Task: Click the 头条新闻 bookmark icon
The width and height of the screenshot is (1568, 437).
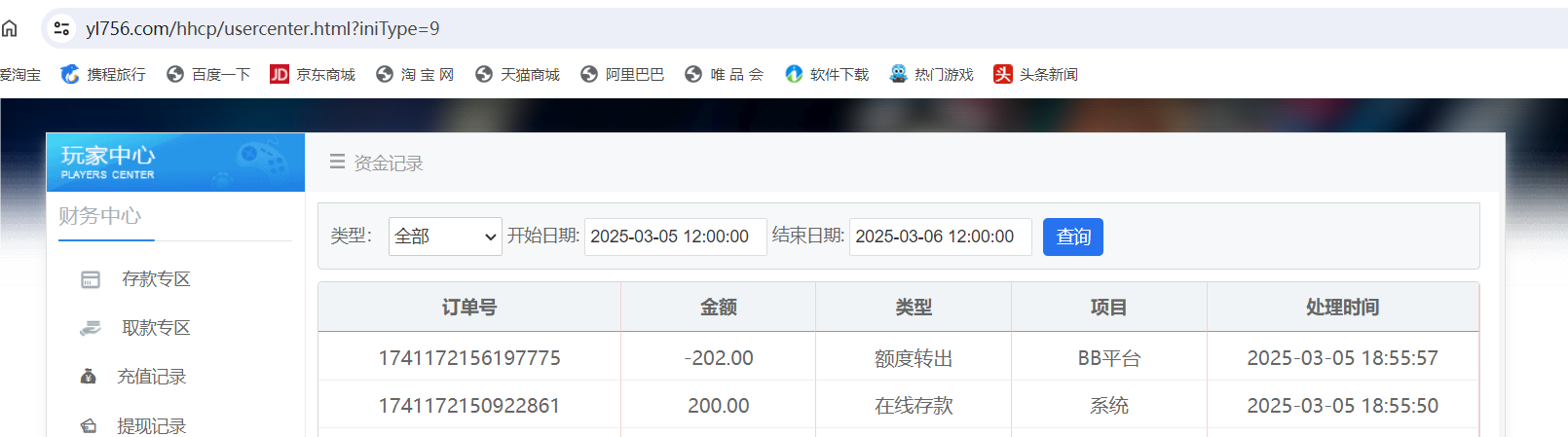Action: (x=1003, y=74)
